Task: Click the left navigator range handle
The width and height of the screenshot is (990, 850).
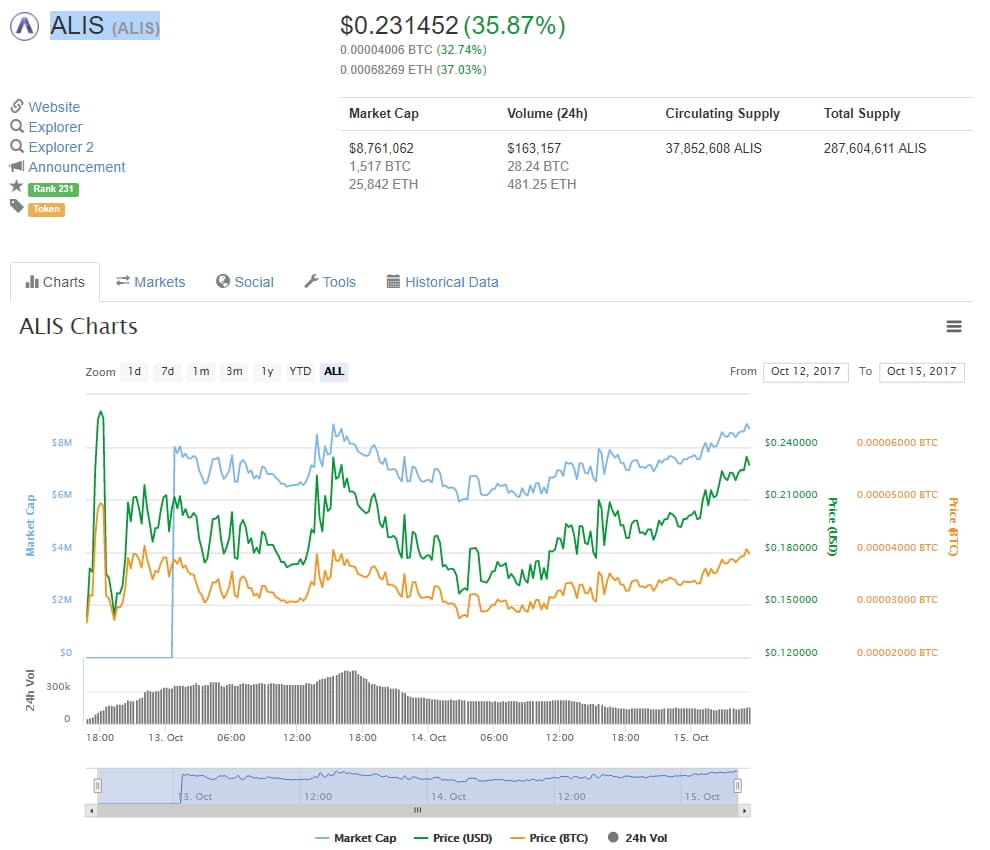Action: pos(98,786)
